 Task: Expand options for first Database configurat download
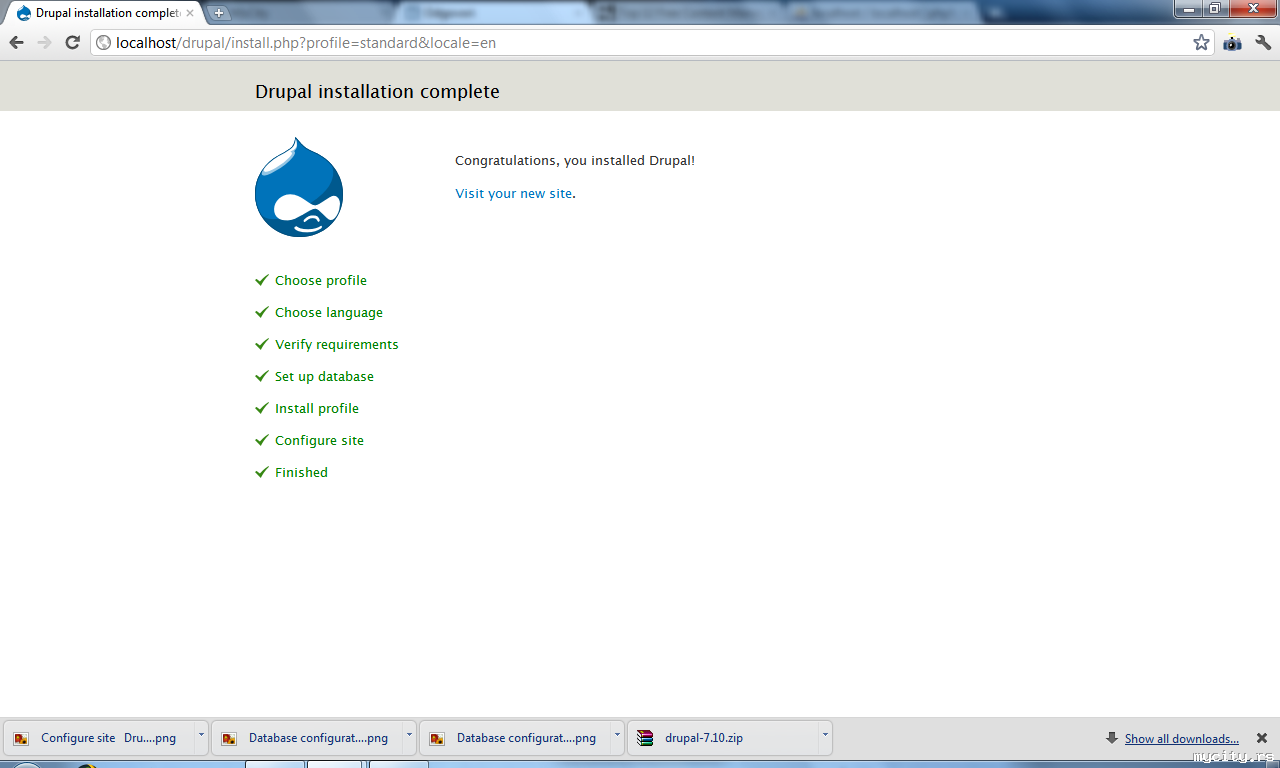pos(409,738)
